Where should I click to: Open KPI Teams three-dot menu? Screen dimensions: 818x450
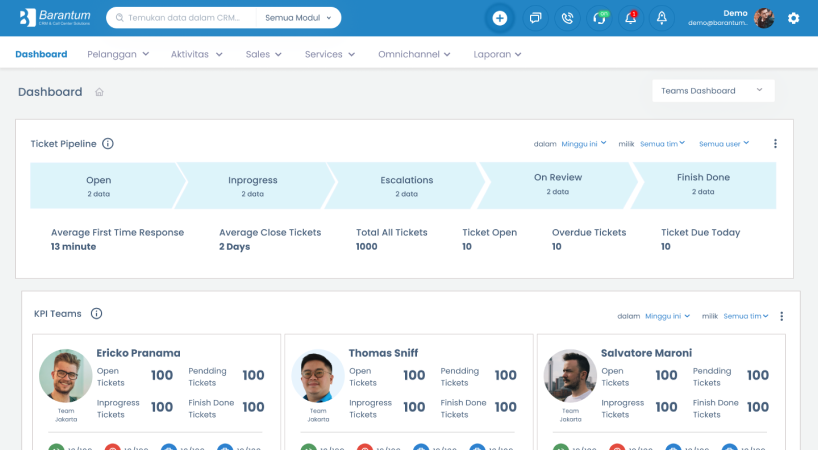click(x=781, y=316)
